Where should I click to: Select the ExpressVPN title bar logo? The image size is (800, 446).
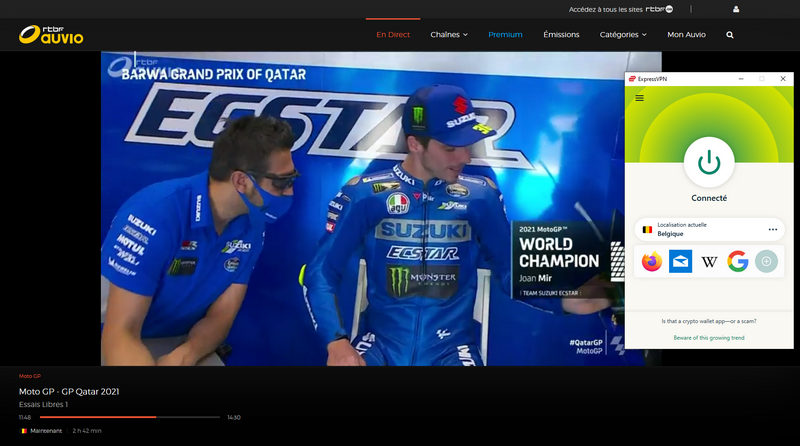632,79
